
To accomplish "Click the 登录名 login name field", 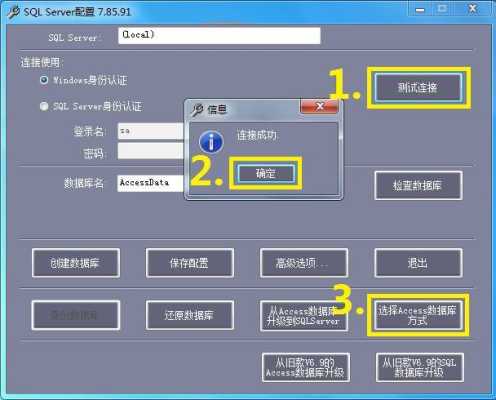I will coord(151,131).
